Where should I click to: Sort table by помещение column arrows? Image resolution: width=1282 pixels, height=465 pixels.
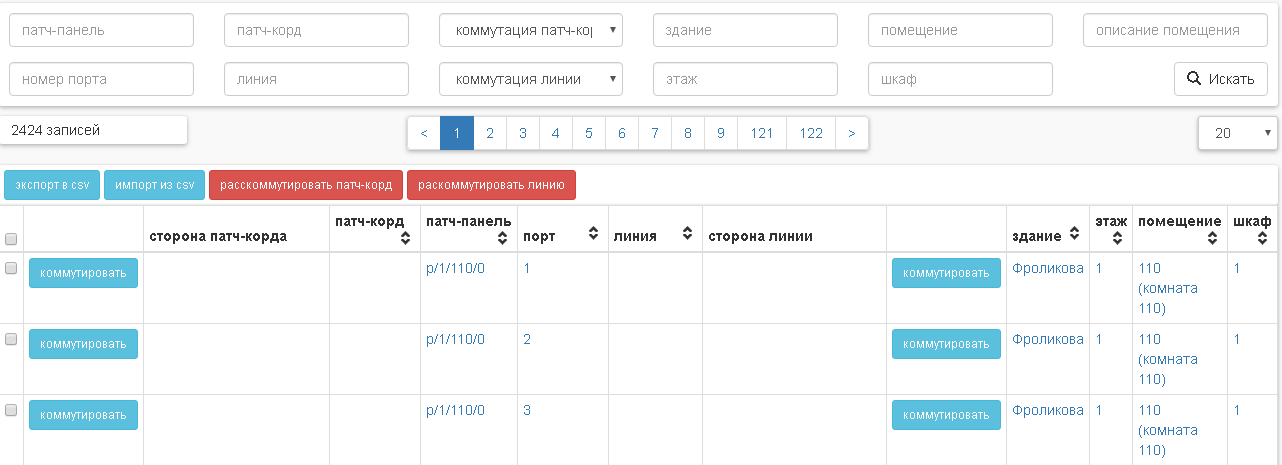point(1211,238)
